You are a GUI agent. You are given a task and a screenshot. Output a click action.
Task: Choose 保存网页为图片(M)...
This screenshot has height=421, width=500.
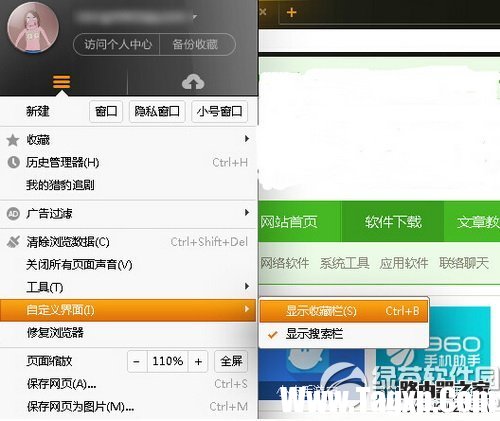[x=128, y=407]
